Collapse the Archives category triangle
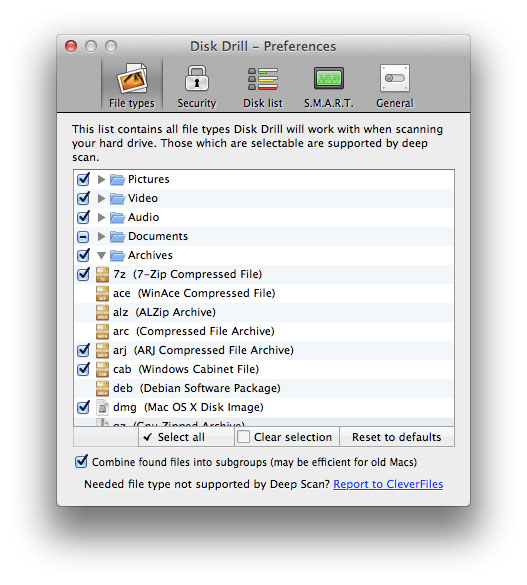Image resolution: width=527 pixels, height=585 pixels. [101, 256]
